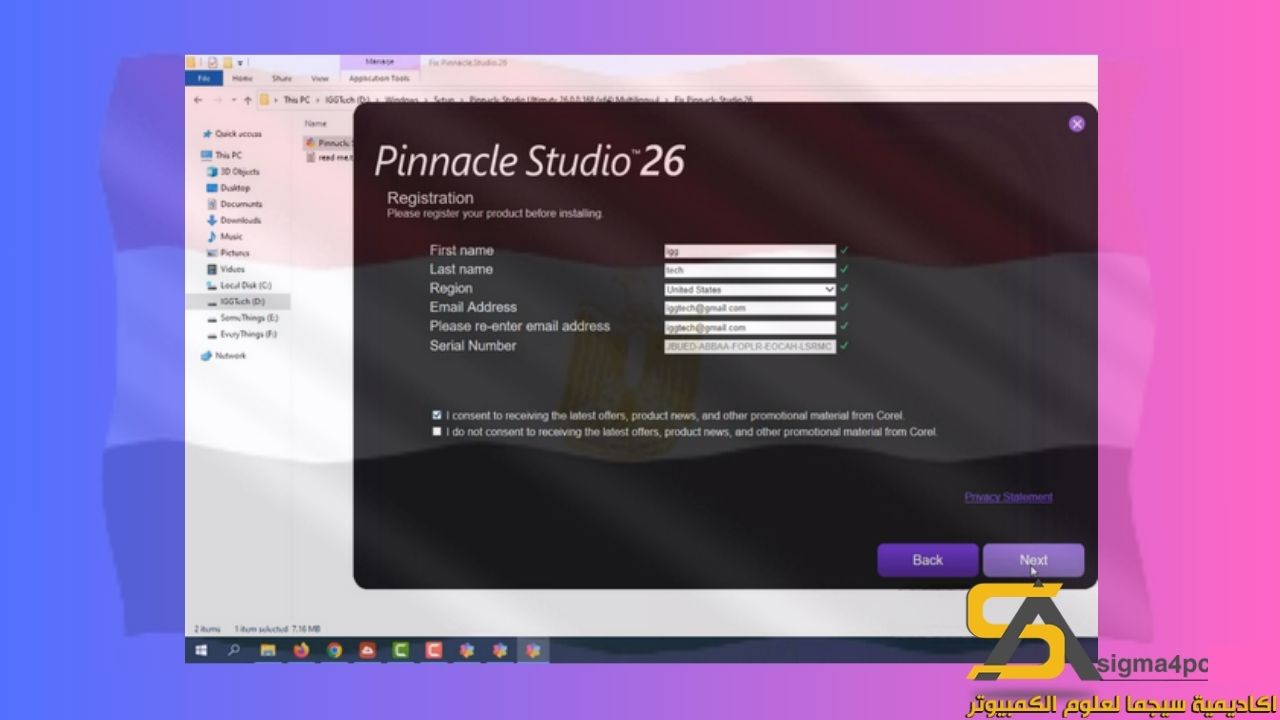Launch Google Chrome from the taskbar

(x=334, y=651)
